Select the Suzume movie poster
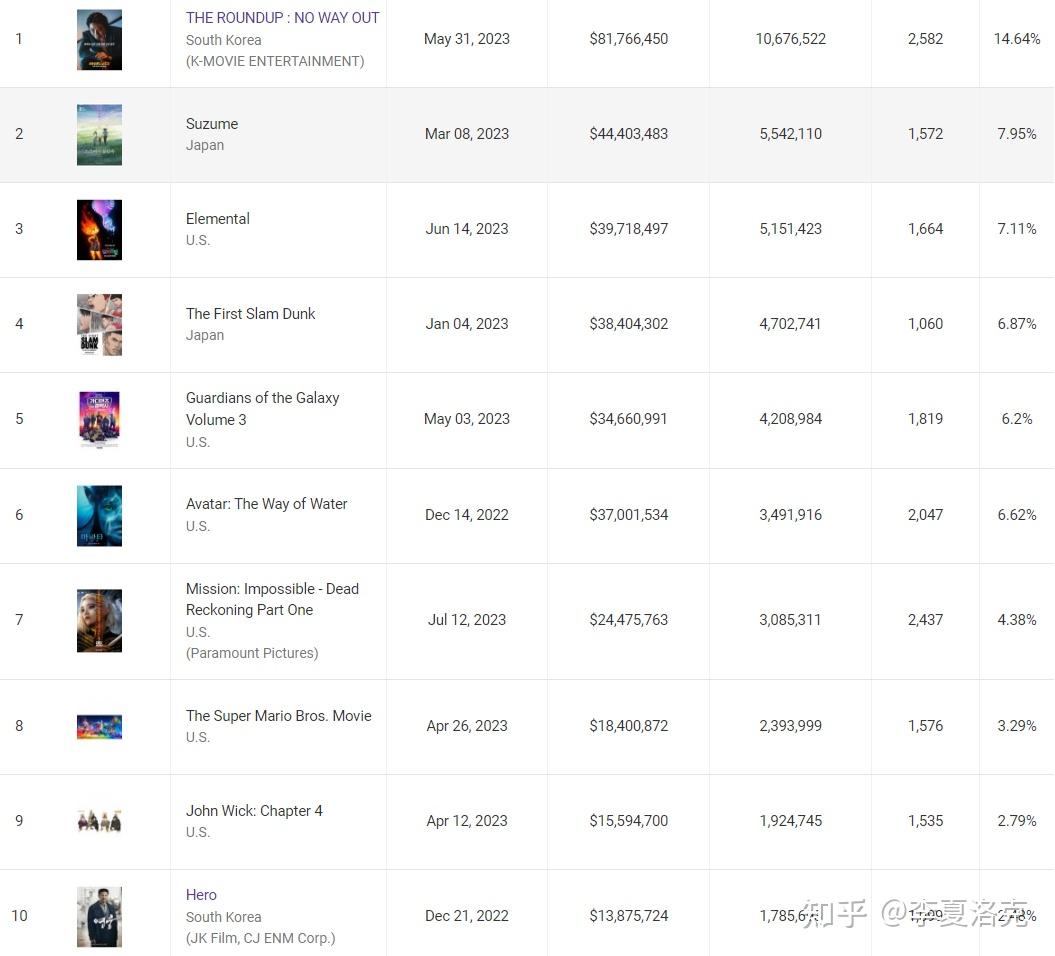The width and height of the screenshot is (1055, 956). (100, 135)
